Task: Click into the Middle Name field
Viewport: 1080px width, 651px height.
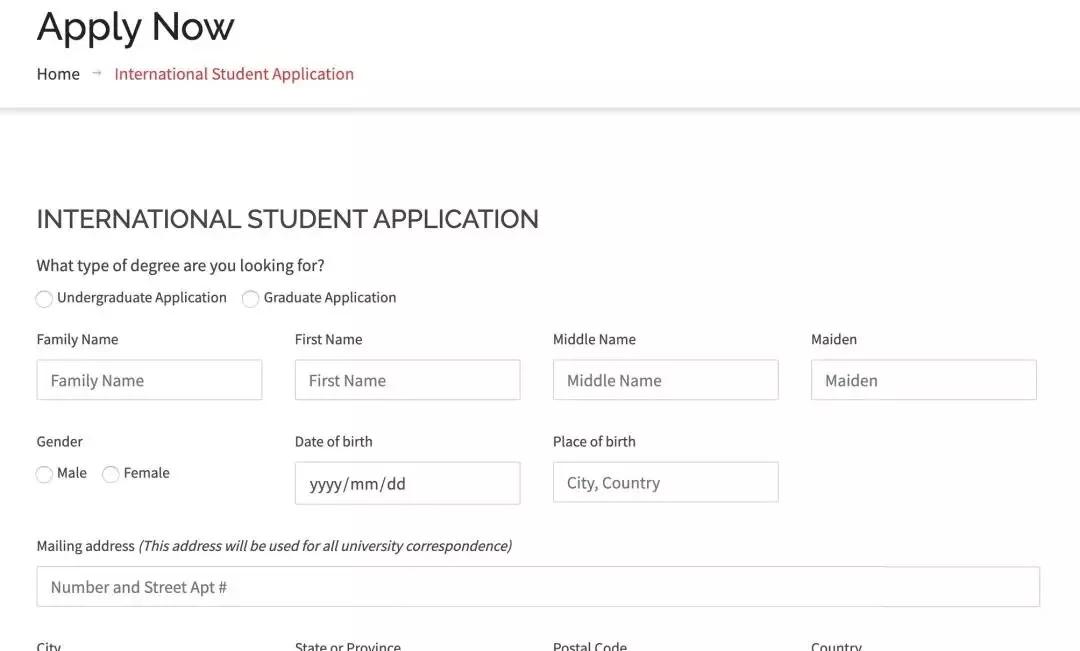Action: [x=664, y=380]
